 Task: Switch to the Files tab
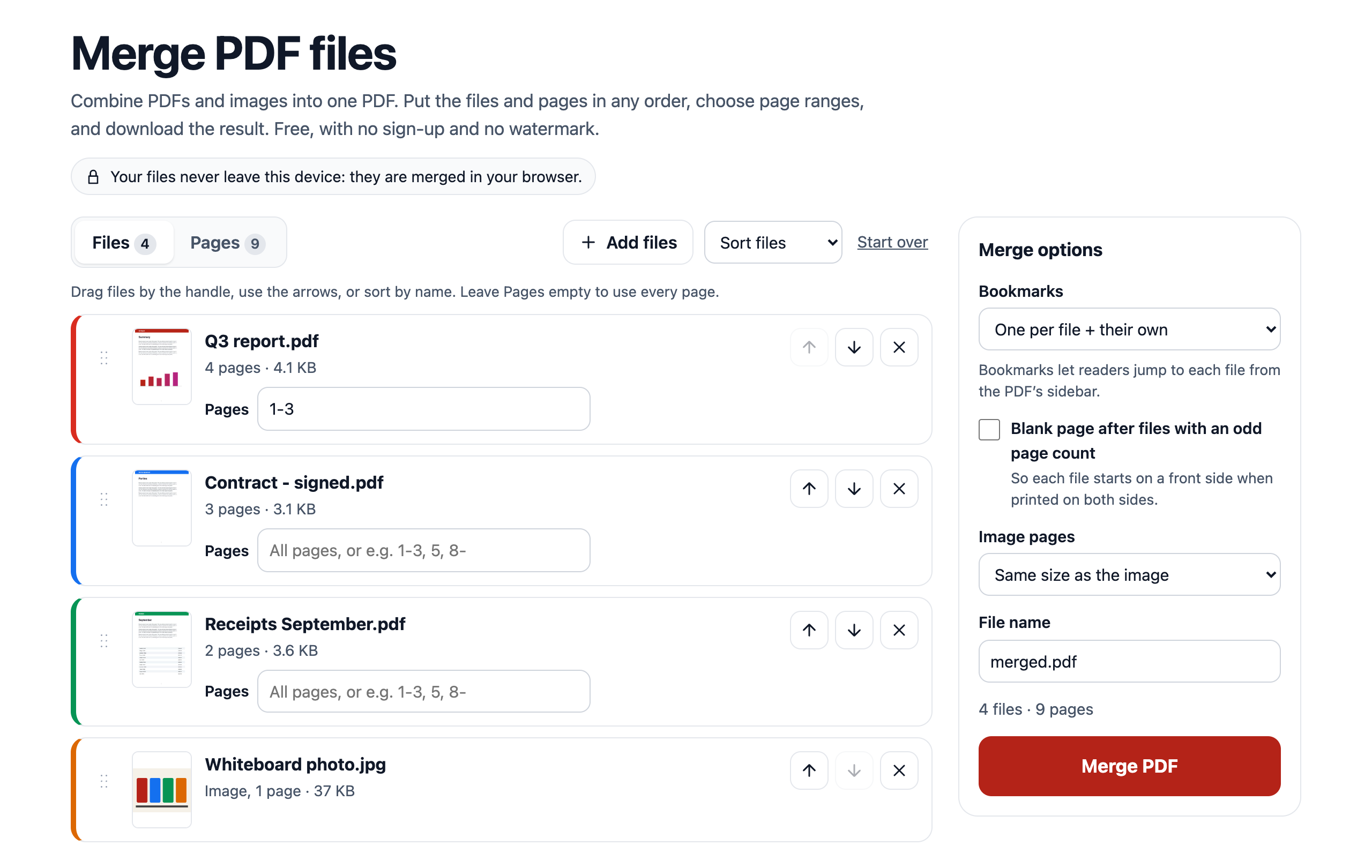(x=124, y=243)
